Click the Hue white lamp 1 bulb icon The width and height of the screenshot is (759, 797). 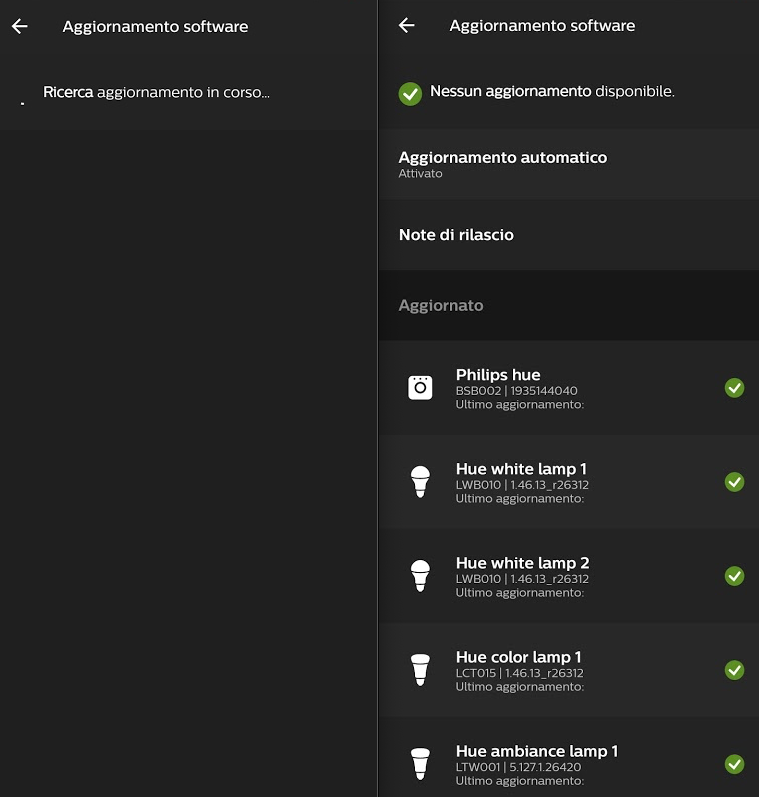click(420, 481)
